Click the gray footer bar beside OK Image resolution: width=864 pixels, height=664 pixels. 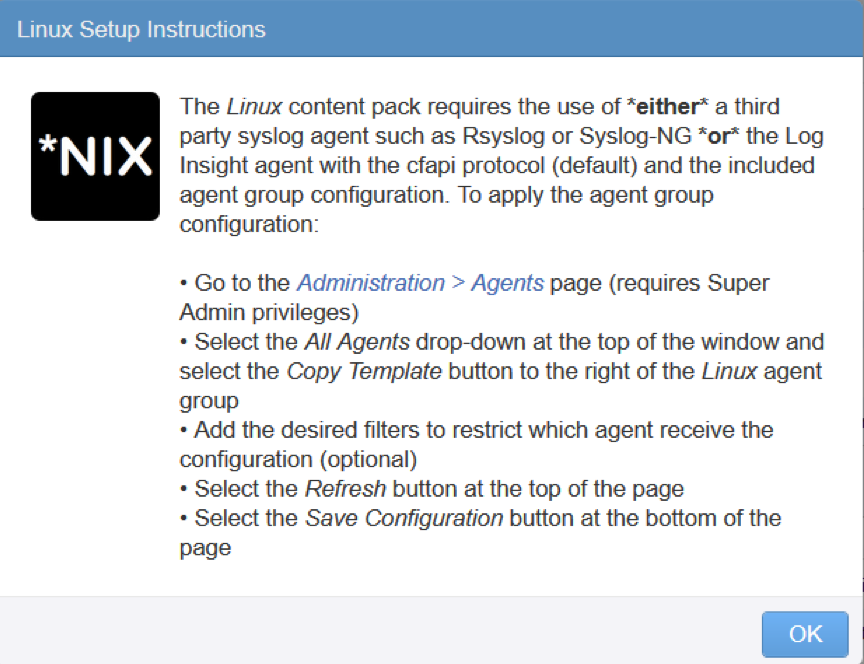pos(380,630)
